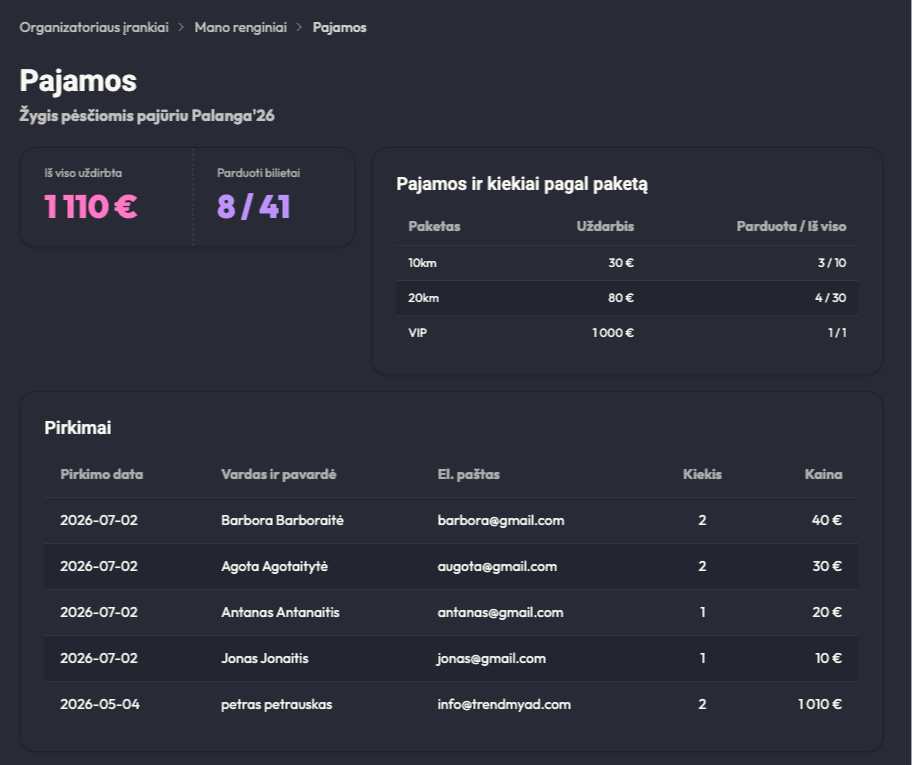The image size is (912, 765).
Task: Click chevron before Pajamos breadcrumb
Action: pos(300,27)
